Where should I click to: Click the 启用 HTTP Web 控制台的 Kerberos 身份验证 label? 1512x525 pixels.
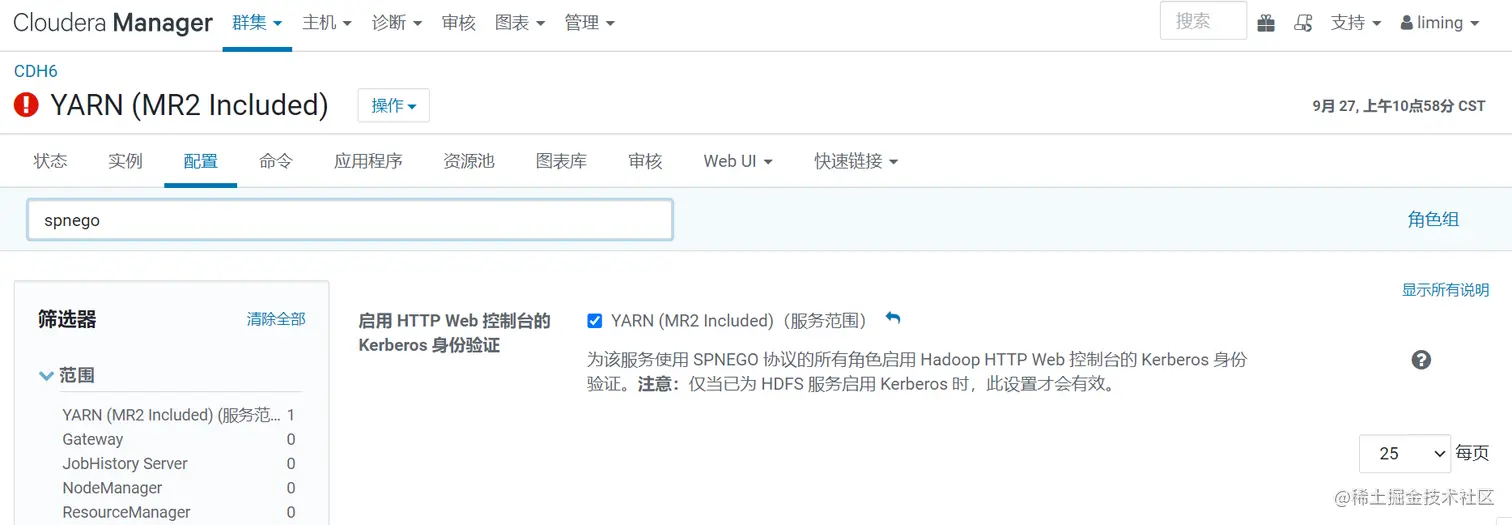[455, 333]
